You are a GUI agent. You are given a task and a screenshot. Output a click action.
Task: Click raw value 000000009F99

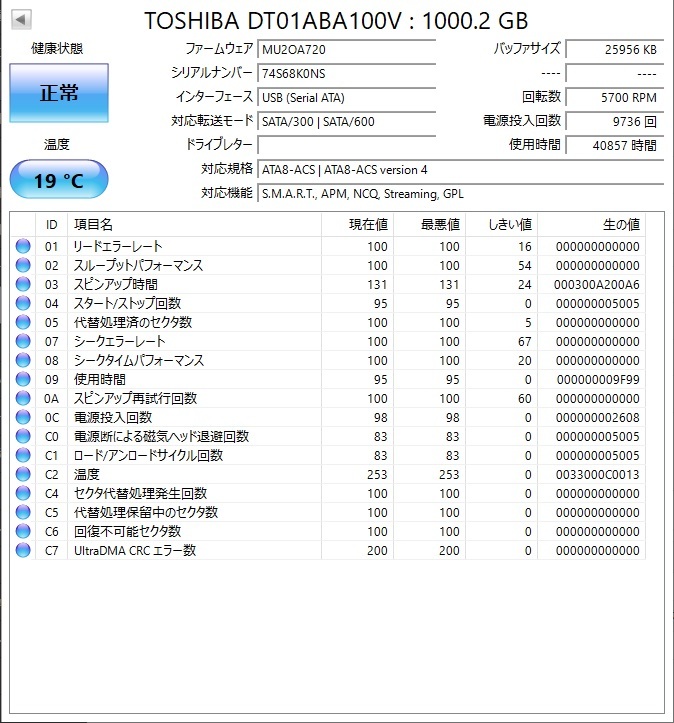tap(598, 379)
